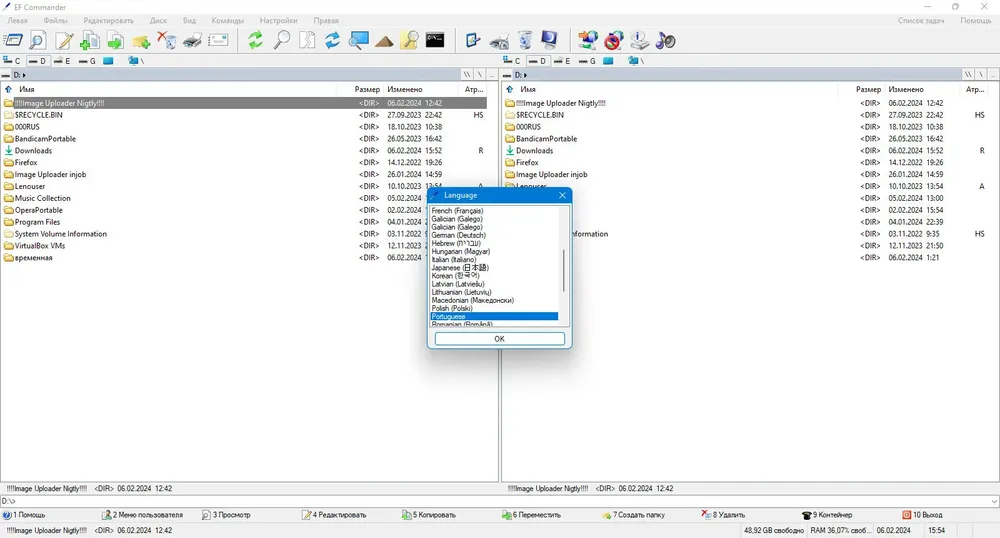Click the music note multimedia icon
Screen dimensions: 1000x538
[665, 41]
